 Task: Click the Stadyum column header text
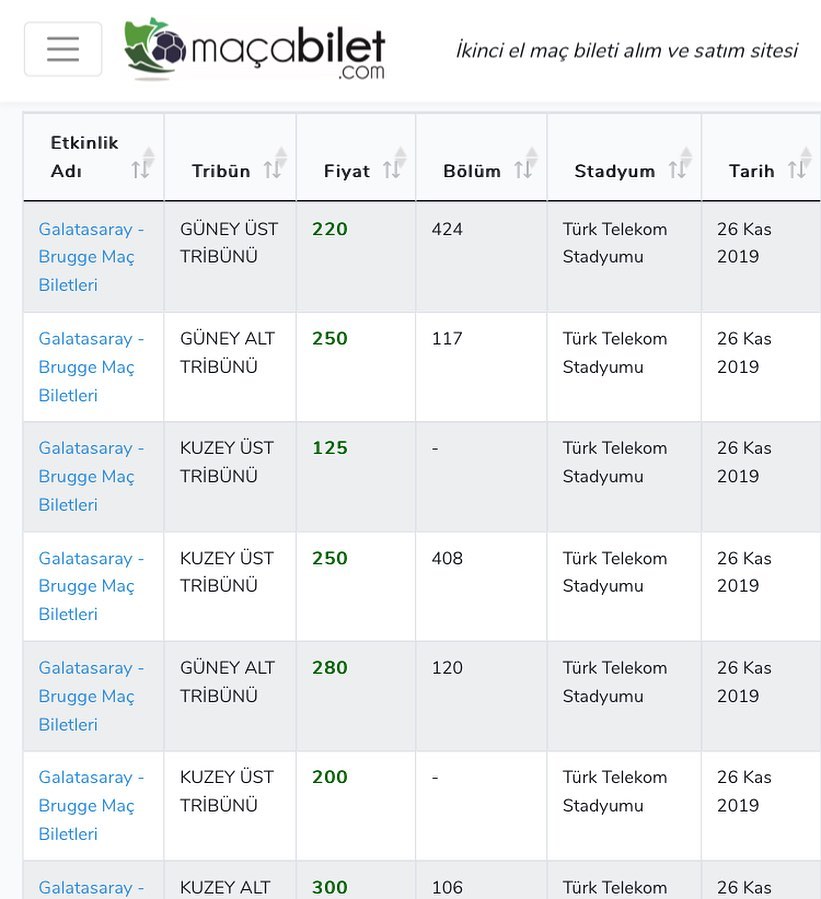(x=615, y=171)
